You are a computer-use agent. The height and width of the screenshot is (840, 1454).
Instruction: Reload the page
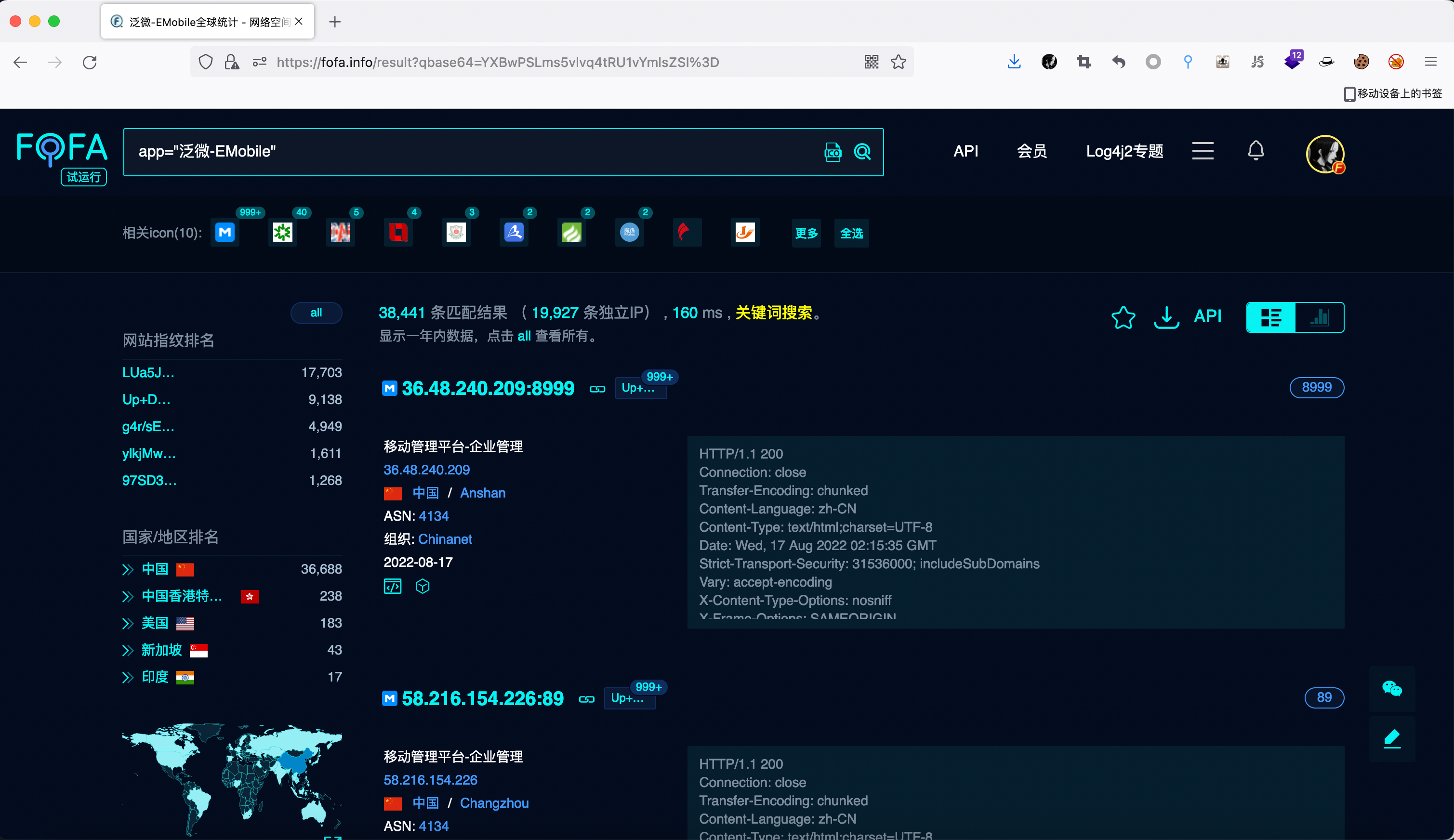(x=90, y=62)
